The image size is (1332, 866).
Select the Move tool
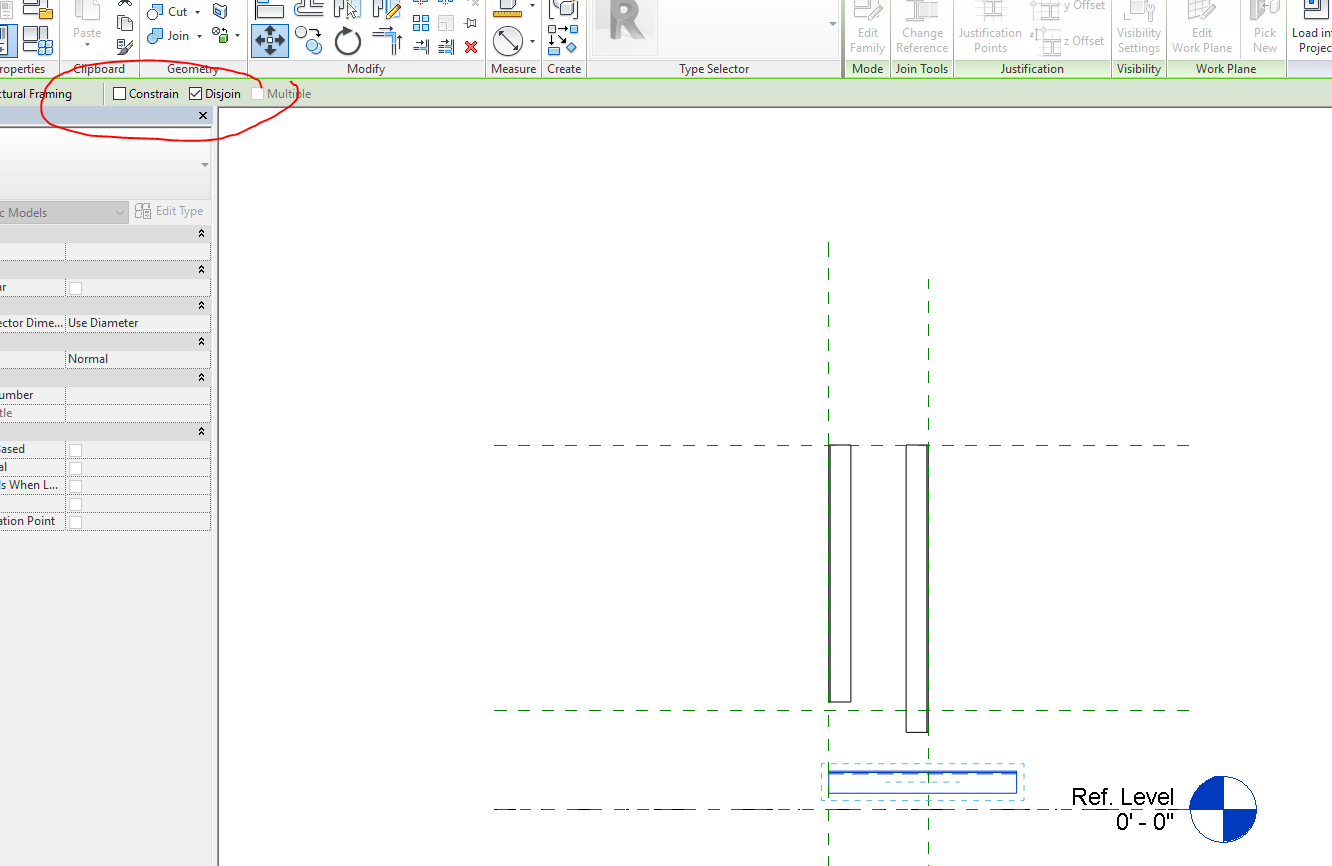269,40
